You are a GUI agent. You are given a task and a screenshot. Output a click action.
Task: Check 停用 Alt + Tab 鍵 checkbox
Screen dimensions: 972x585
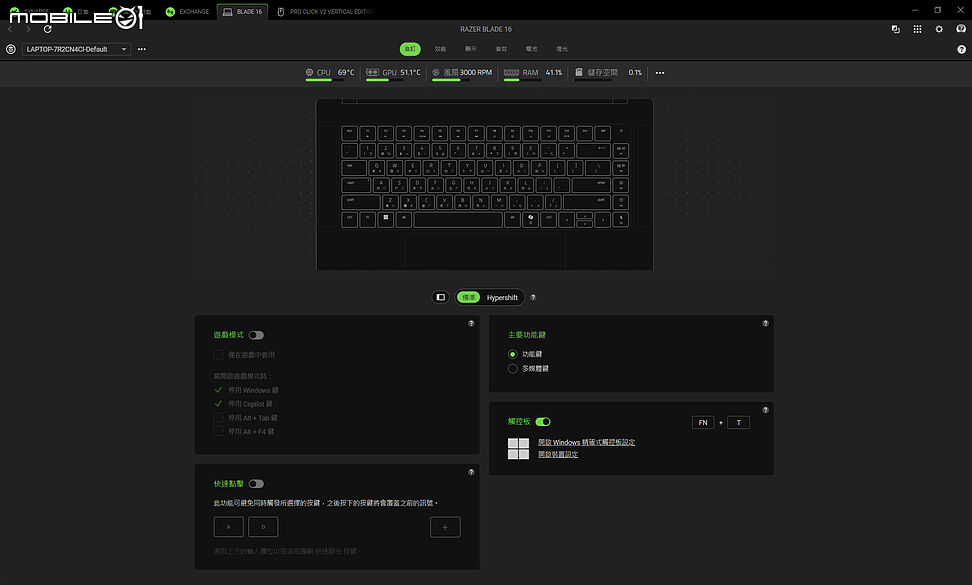point(218,418)
